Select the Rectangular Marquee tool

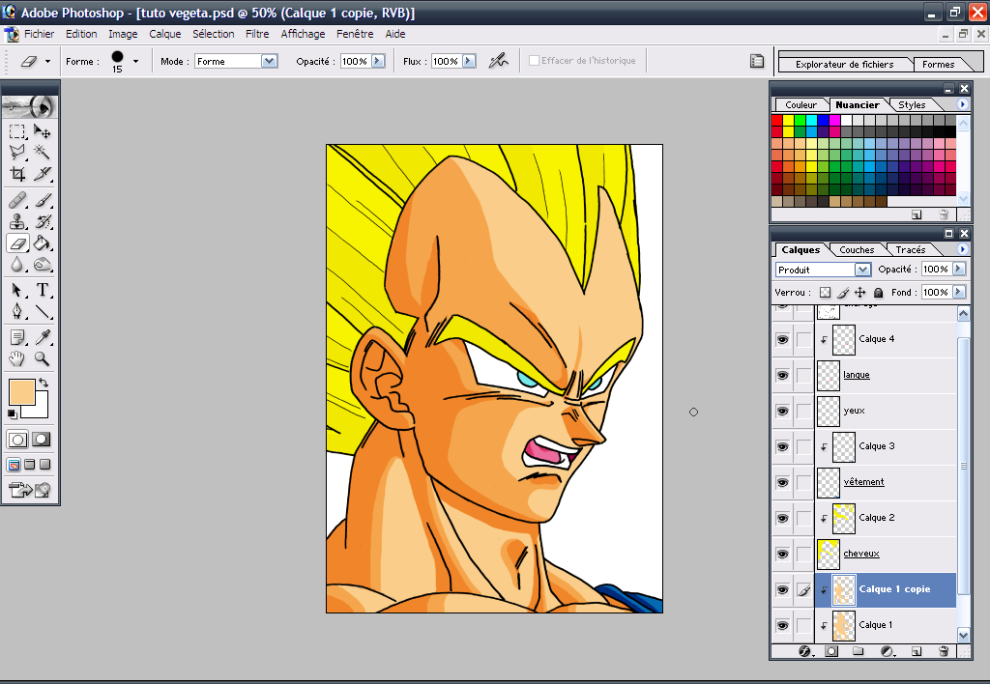point(17,131)
